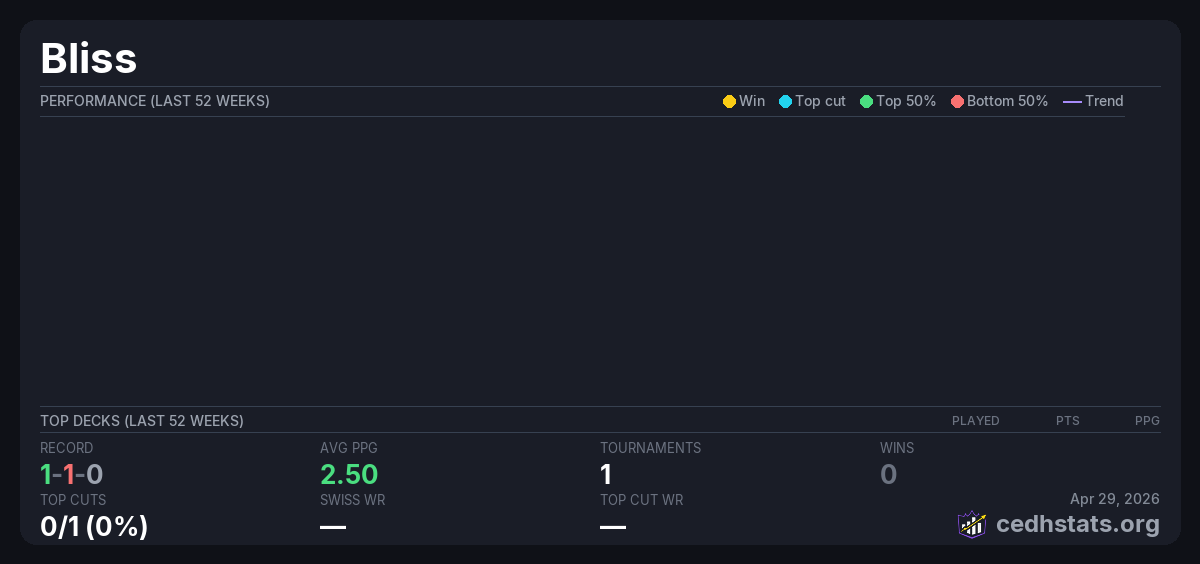This screenshot has width=1200, height=564.
Task: Sort by the PTS column header
Action: coord(1067,421)
